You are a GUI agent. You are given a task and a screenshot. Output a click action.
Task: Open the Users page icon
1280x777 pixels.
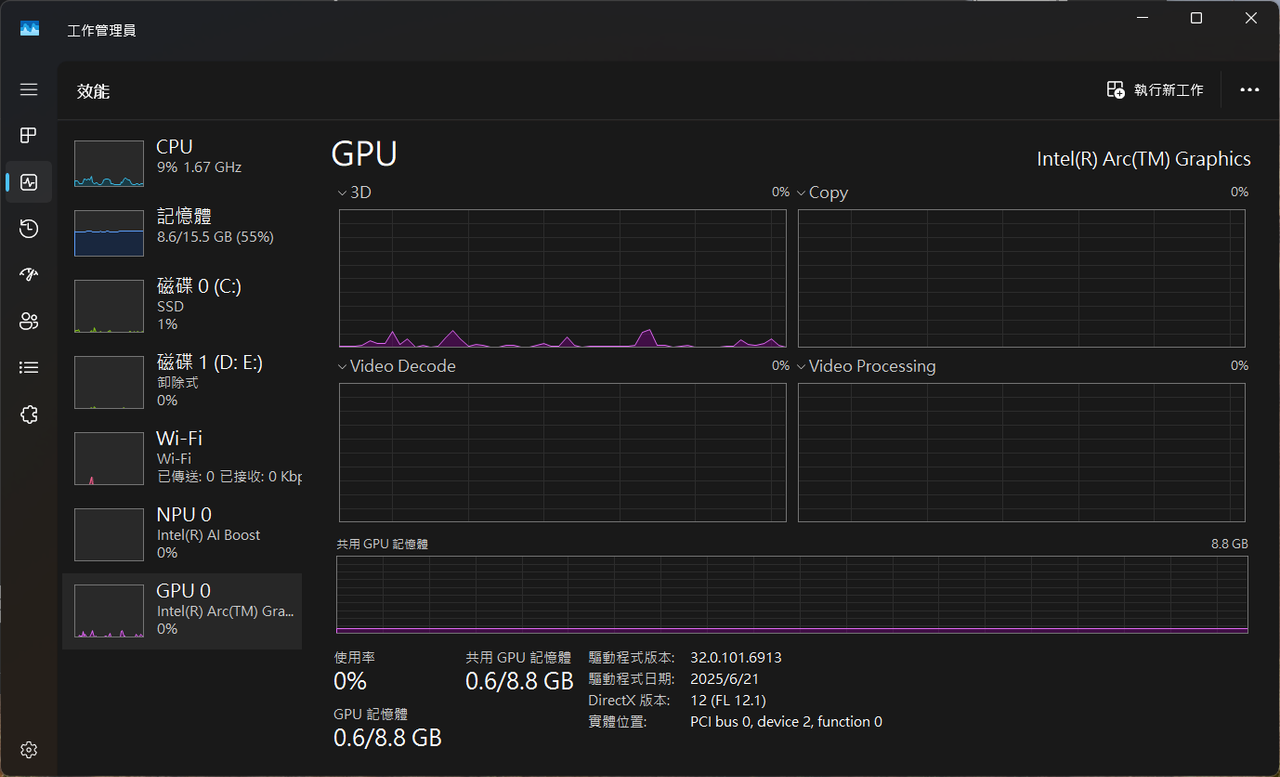click(29, 321)
